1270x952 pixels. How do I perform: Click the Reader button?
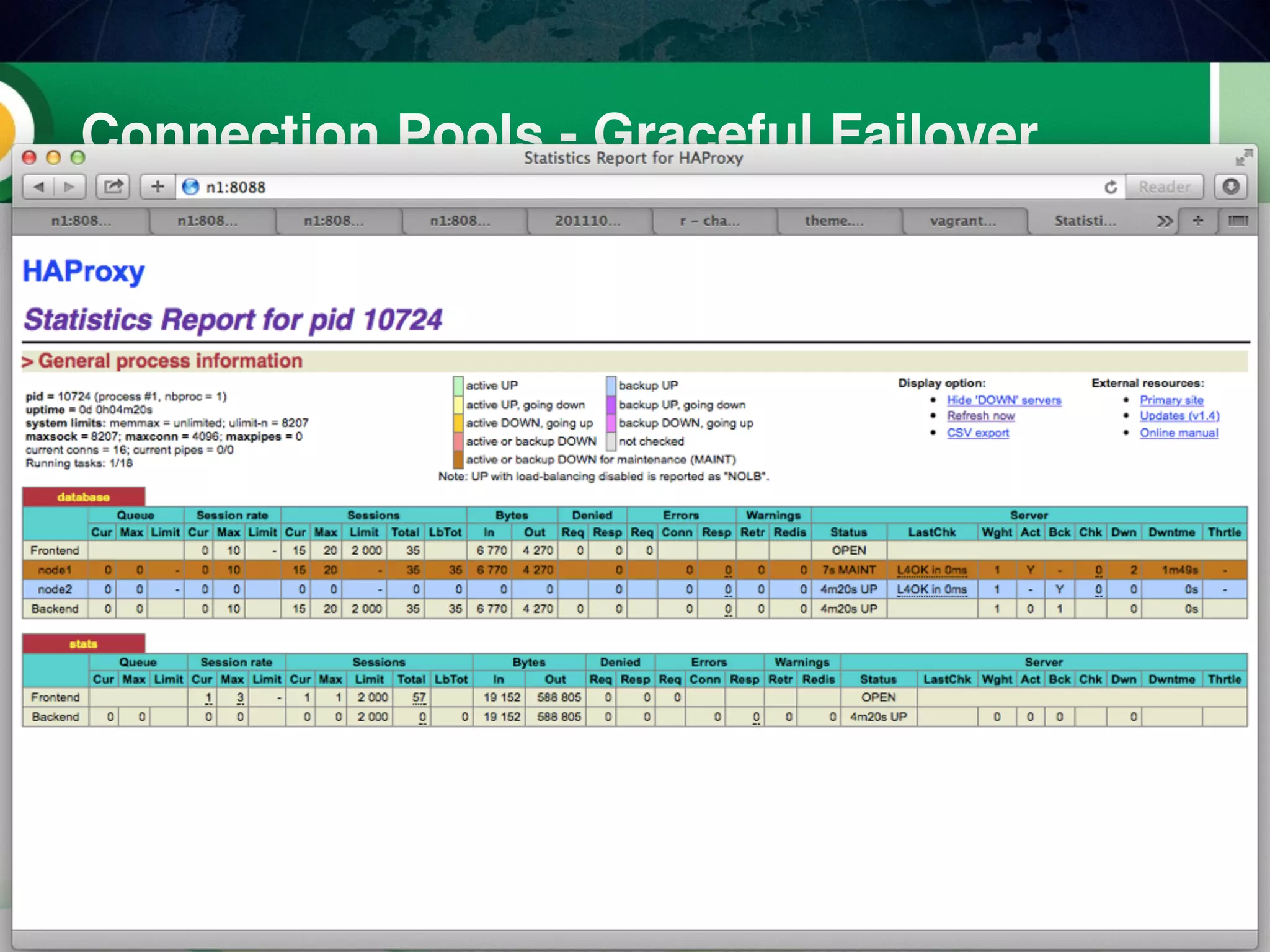pos(1165,187)
